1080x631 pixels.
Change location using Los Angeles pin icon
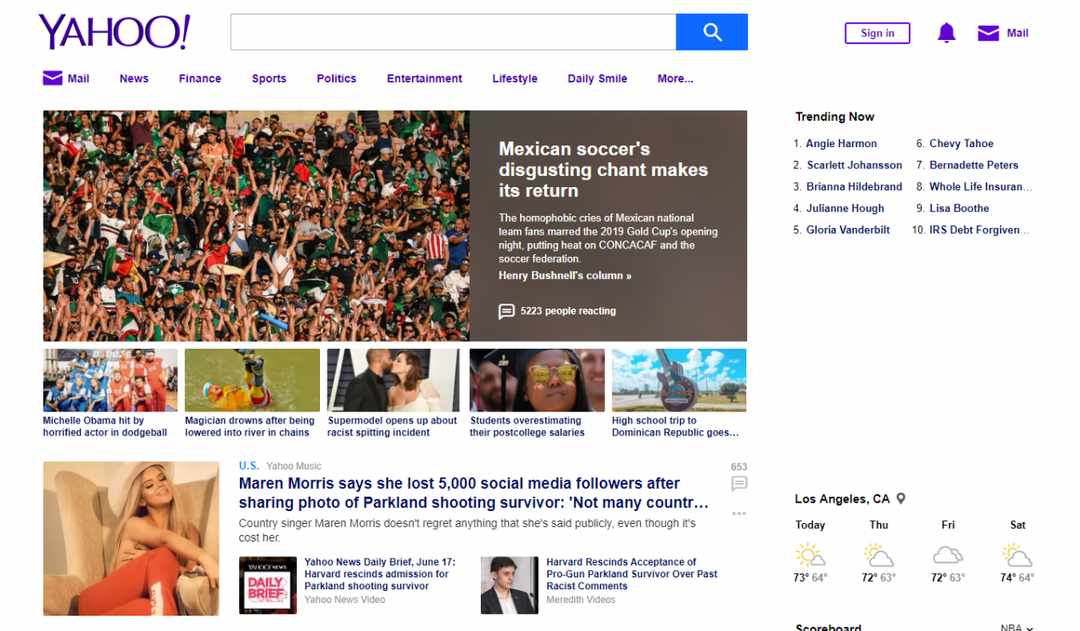[900, 499]
